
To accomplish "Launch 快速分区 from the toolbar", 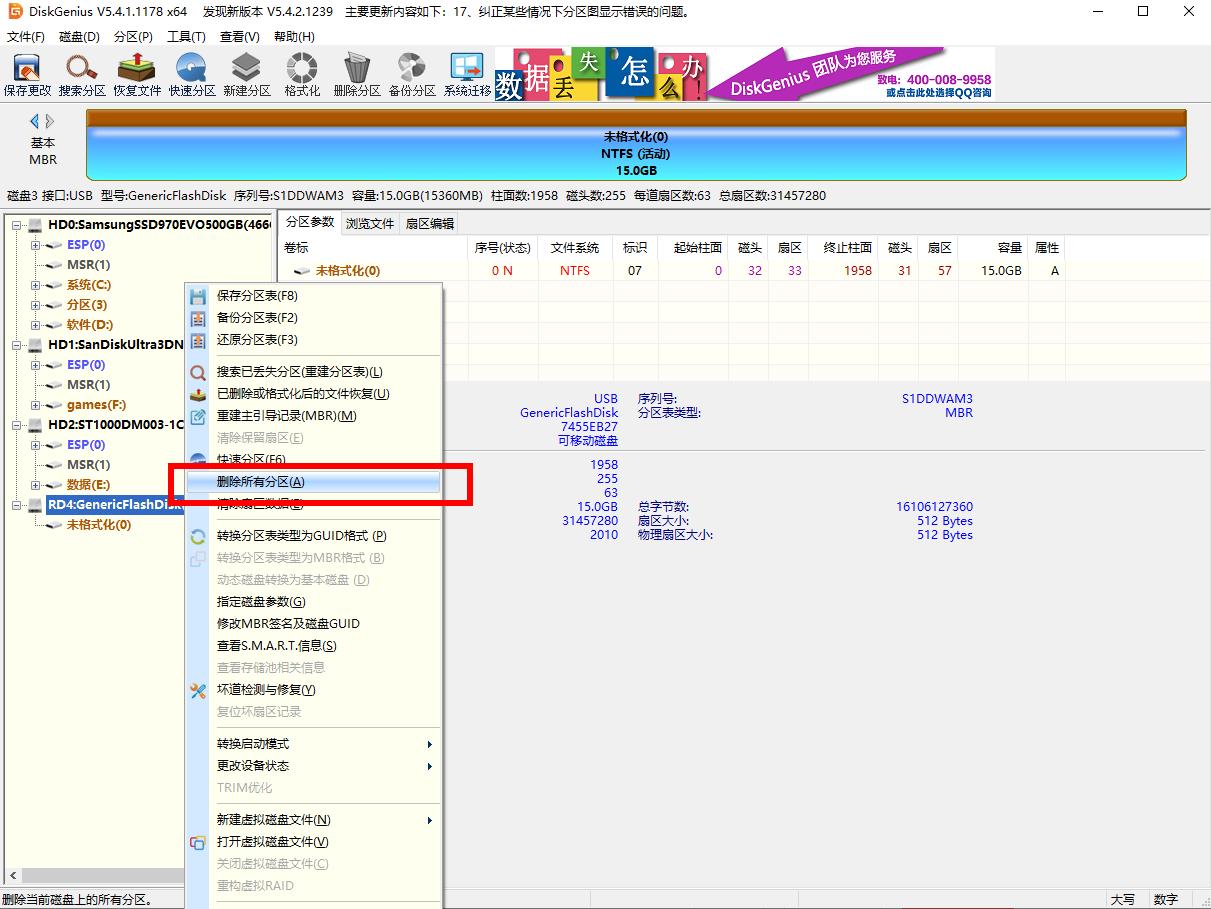I will click(191, 73).
